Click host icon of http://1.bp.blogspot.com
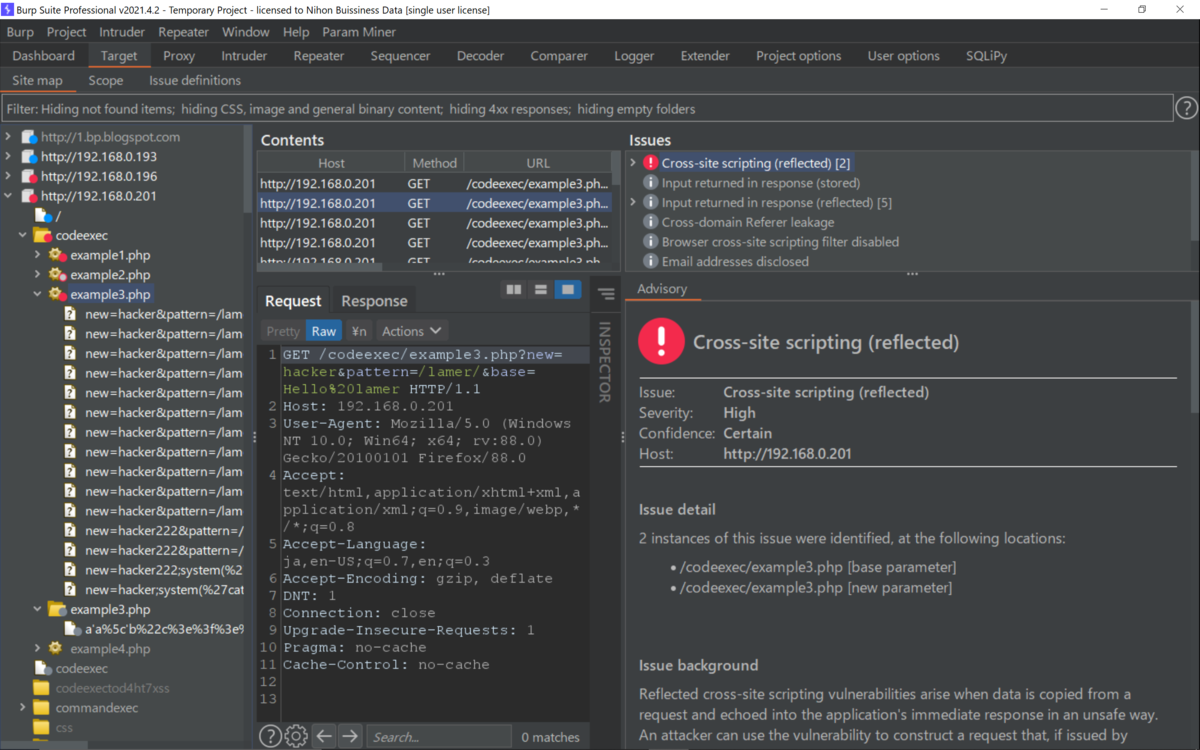 tap(28, 137)
